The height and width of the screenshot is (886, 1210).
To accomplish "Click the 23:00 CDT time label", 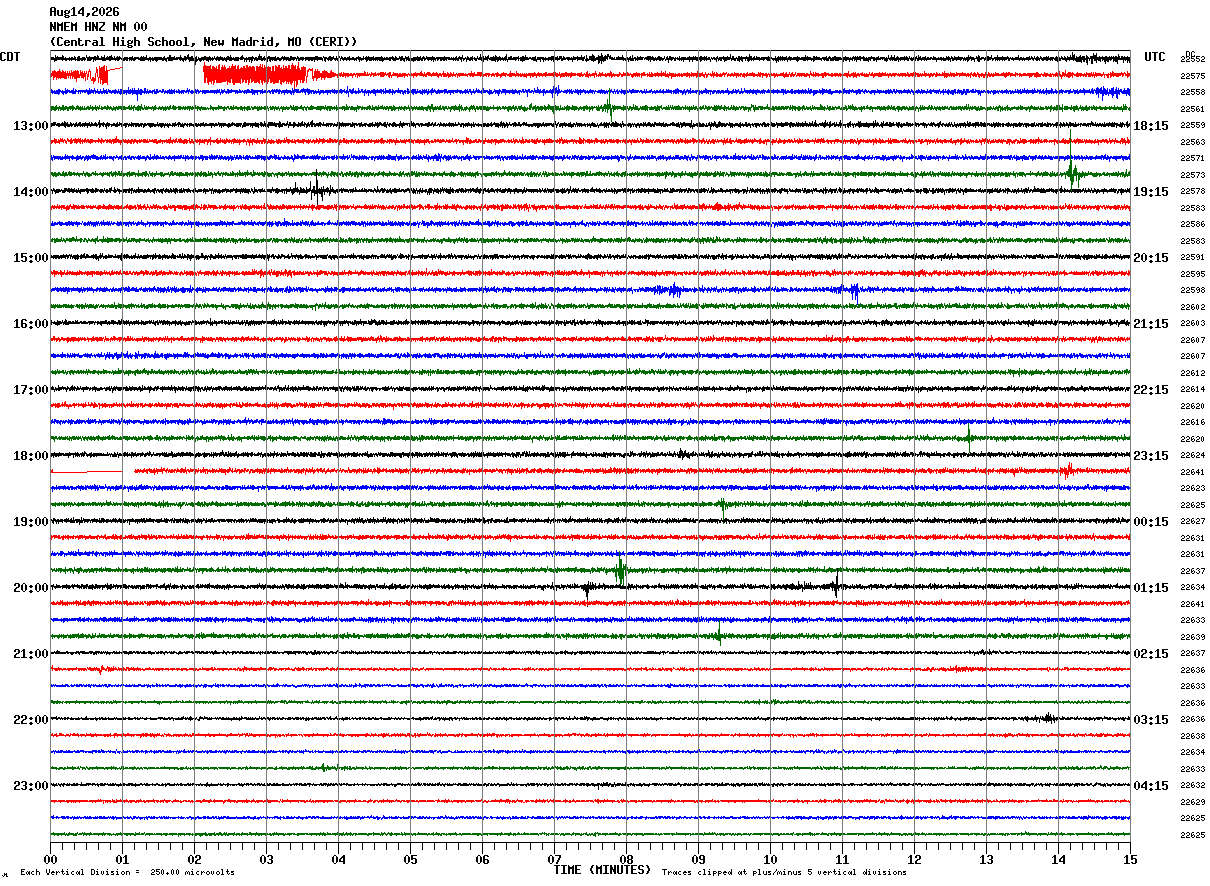I will tap(30, 786).
